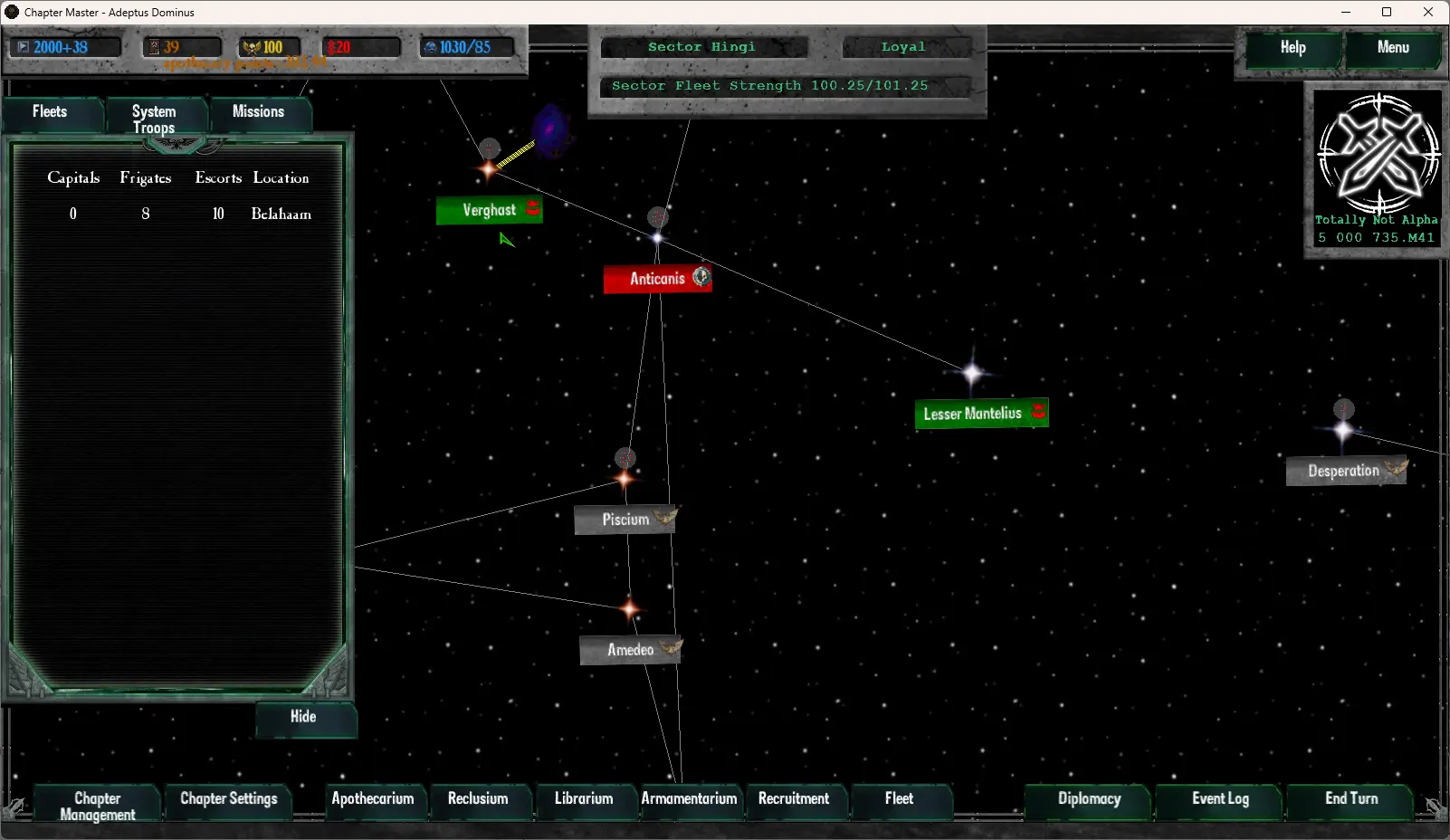Click the fleet marker above Anticanis
Image resolution: width=1450 pixels, height=840 pixels.
658,217
